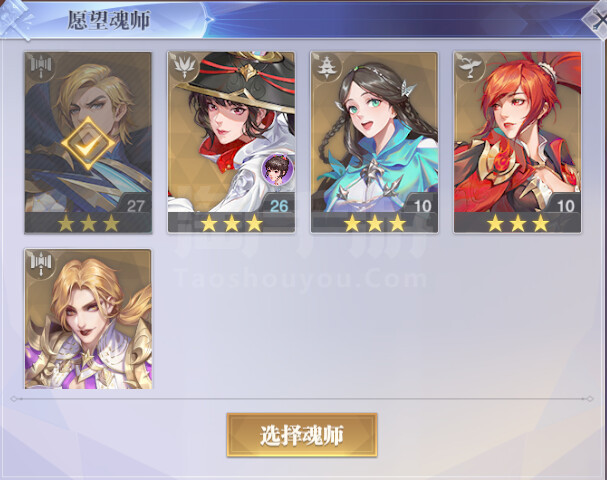This screenshot has height=480, width=607.
Task: Click the 愿望魂师 title header
Action: pyautogui.click(x=109, y=20)
